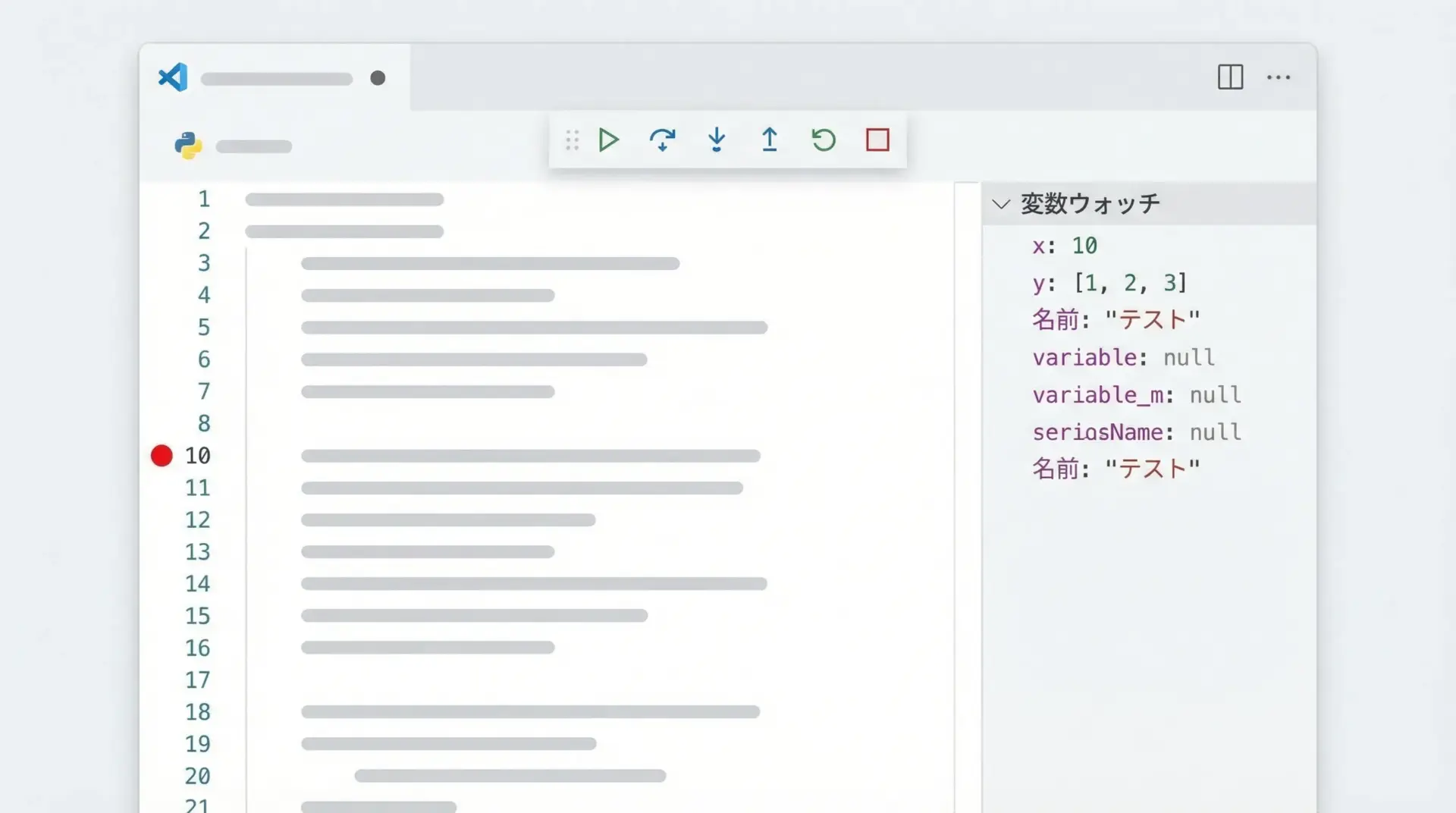Click the Python file breadcrumb icon
The width and height of the screenshot is (1456, 813).
point(188,146)
